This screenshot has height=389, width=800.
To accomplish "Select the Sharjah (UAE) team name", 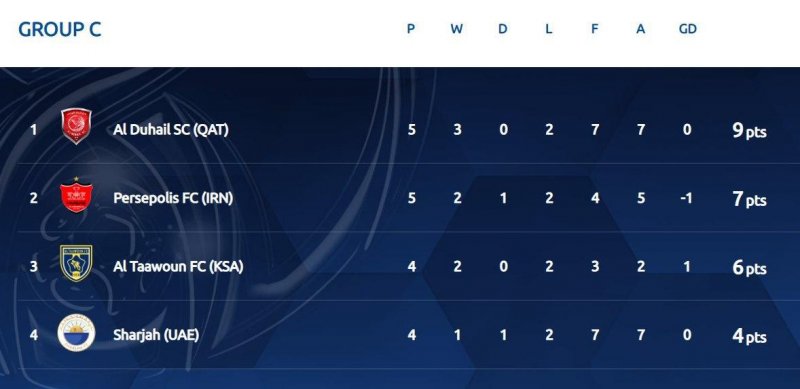I will click(x=156, y=335).
